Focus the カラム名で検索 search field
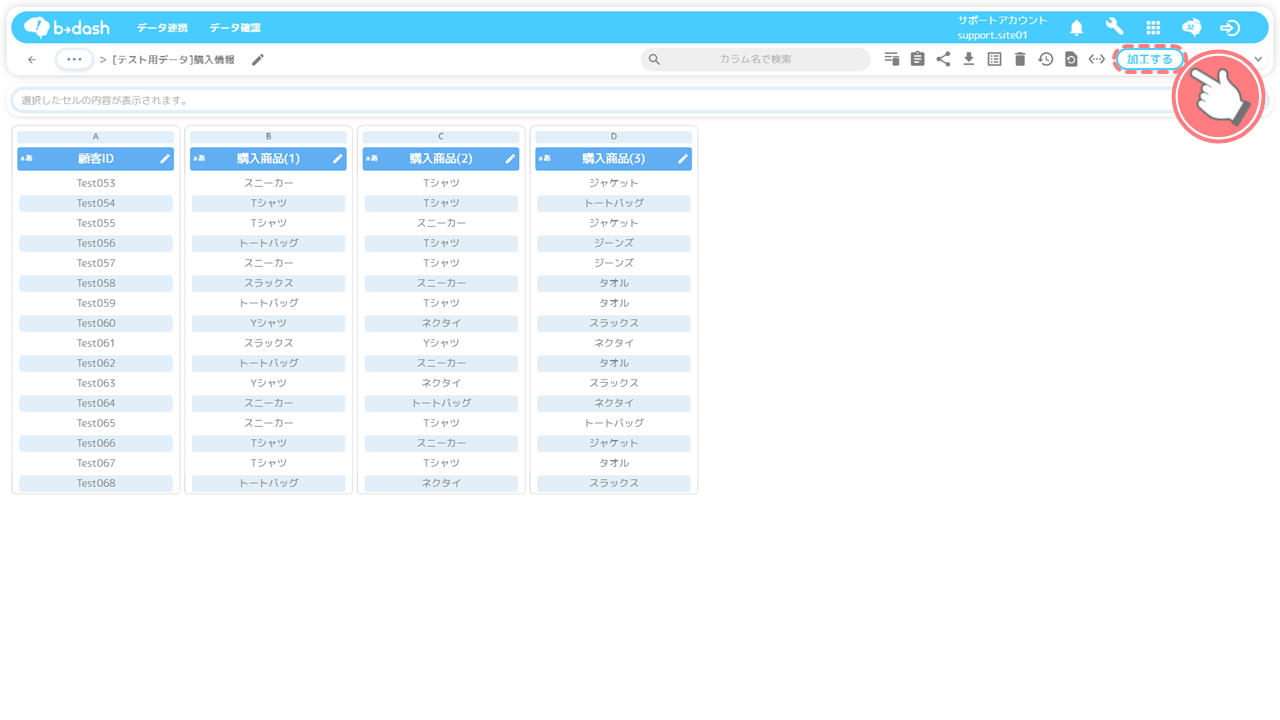This screenshot has height=720, width=1280. [756, 59]
